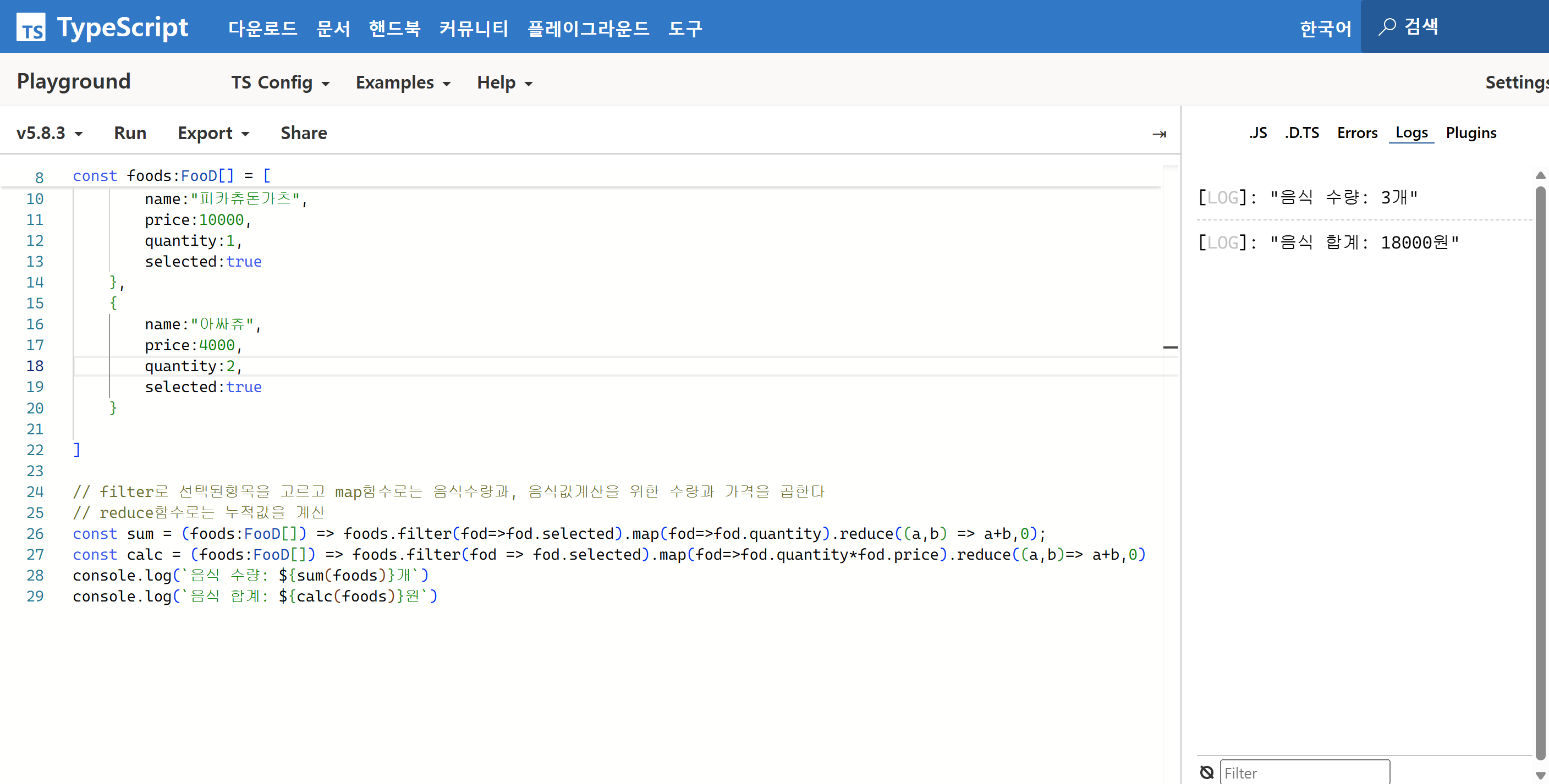Viewport: 1549px width, 784px height.
Task: Expand the Examples menu
Action: (403, 82)
